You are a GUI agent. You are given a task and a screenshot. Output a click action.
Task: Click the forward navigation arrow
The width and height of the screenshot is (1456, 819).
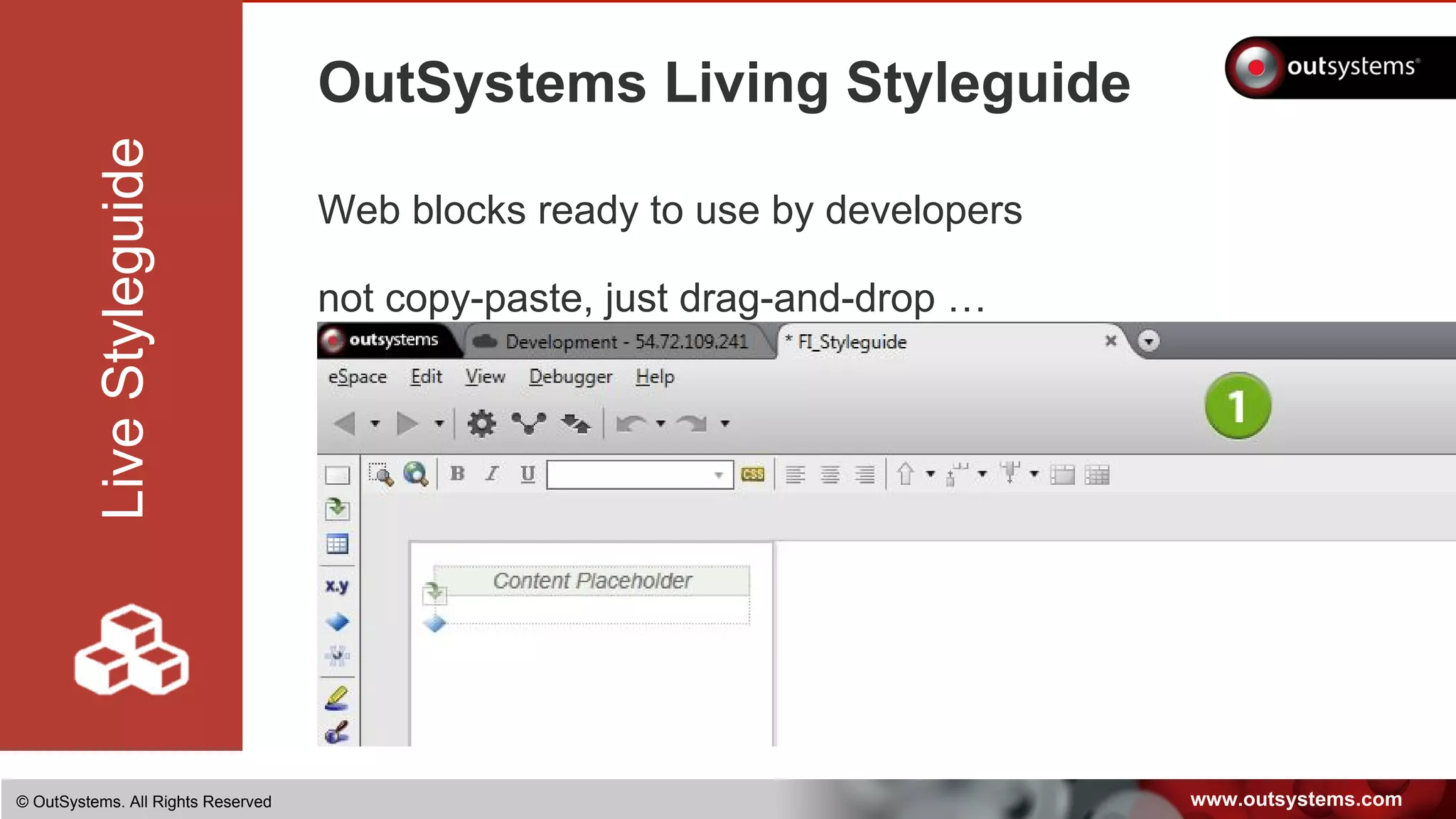[x=407, y=424]
